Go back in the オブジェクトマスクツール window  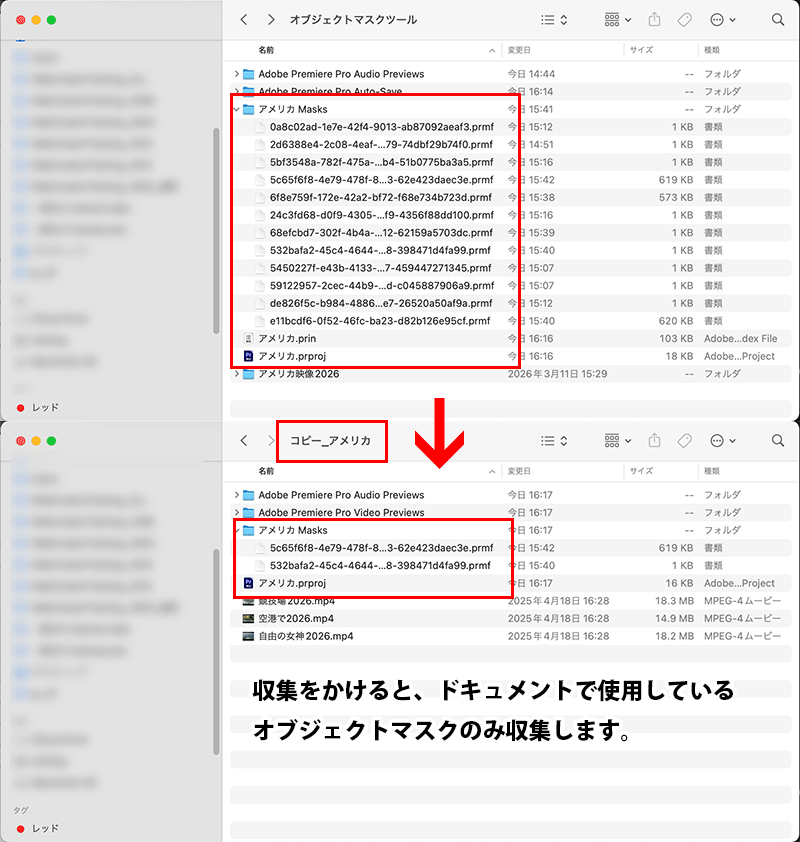point(244,20)
